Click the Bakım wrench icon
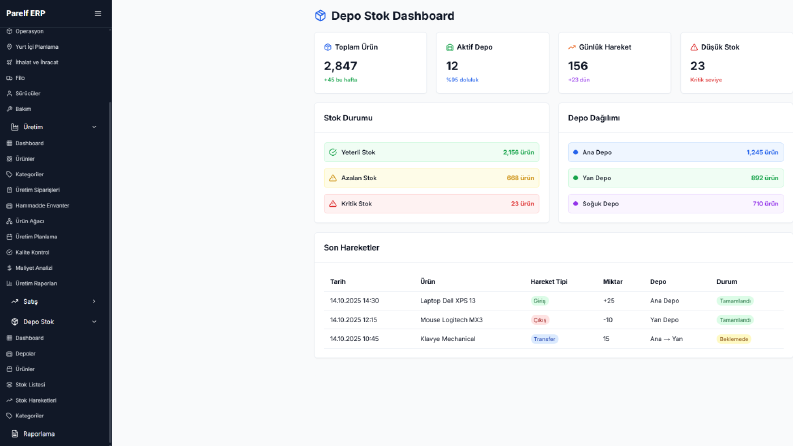 point(9,109)
